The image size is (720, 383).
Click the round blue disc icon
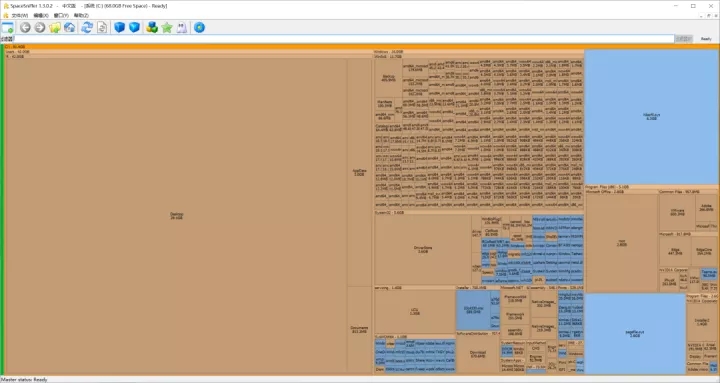coord(199,28)
